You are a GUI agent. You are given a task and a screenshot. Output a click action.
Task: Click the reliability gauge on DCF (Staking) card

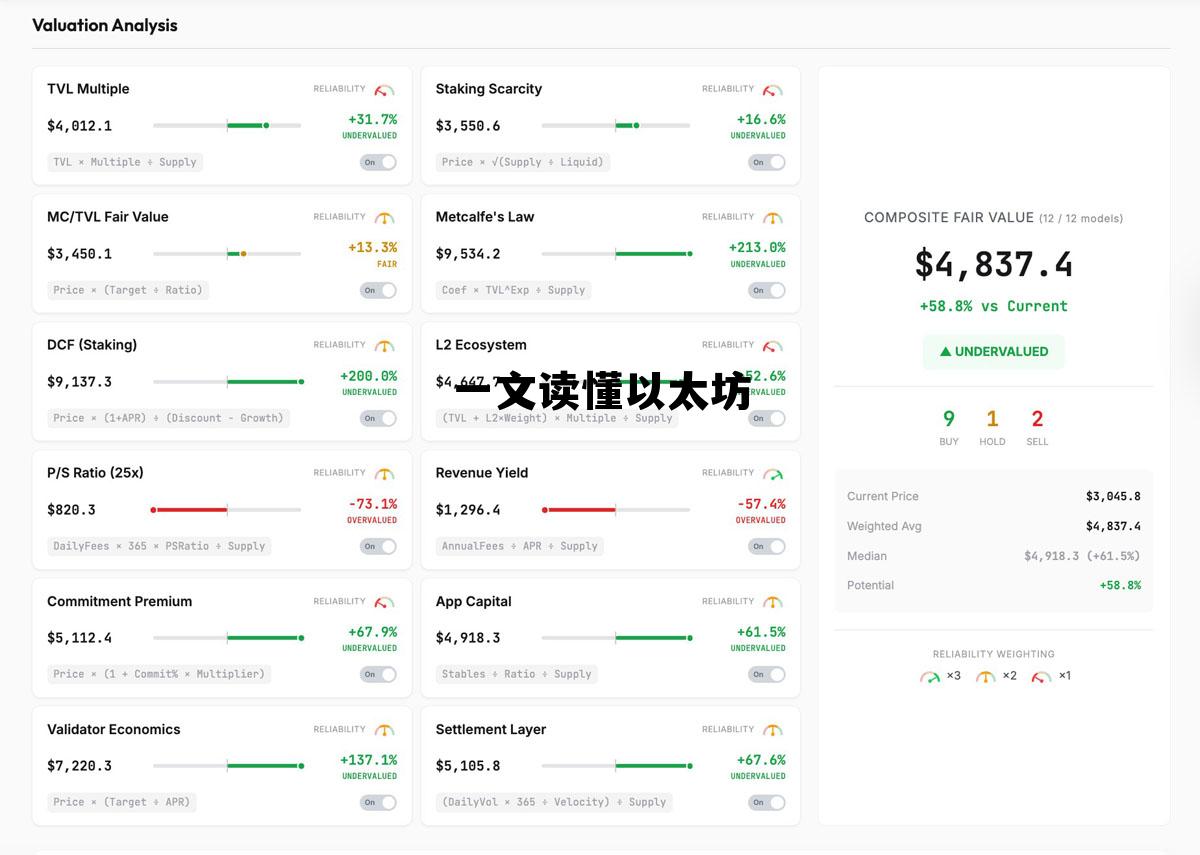click(383, 345)
